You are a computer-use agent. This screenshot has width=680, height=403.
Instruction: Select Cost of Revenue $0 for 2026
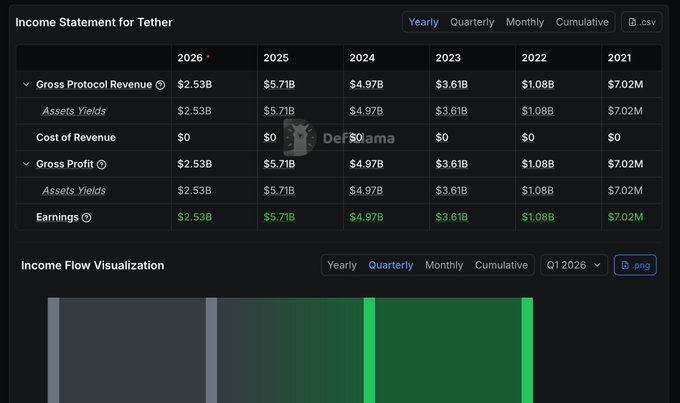(183, 138)
